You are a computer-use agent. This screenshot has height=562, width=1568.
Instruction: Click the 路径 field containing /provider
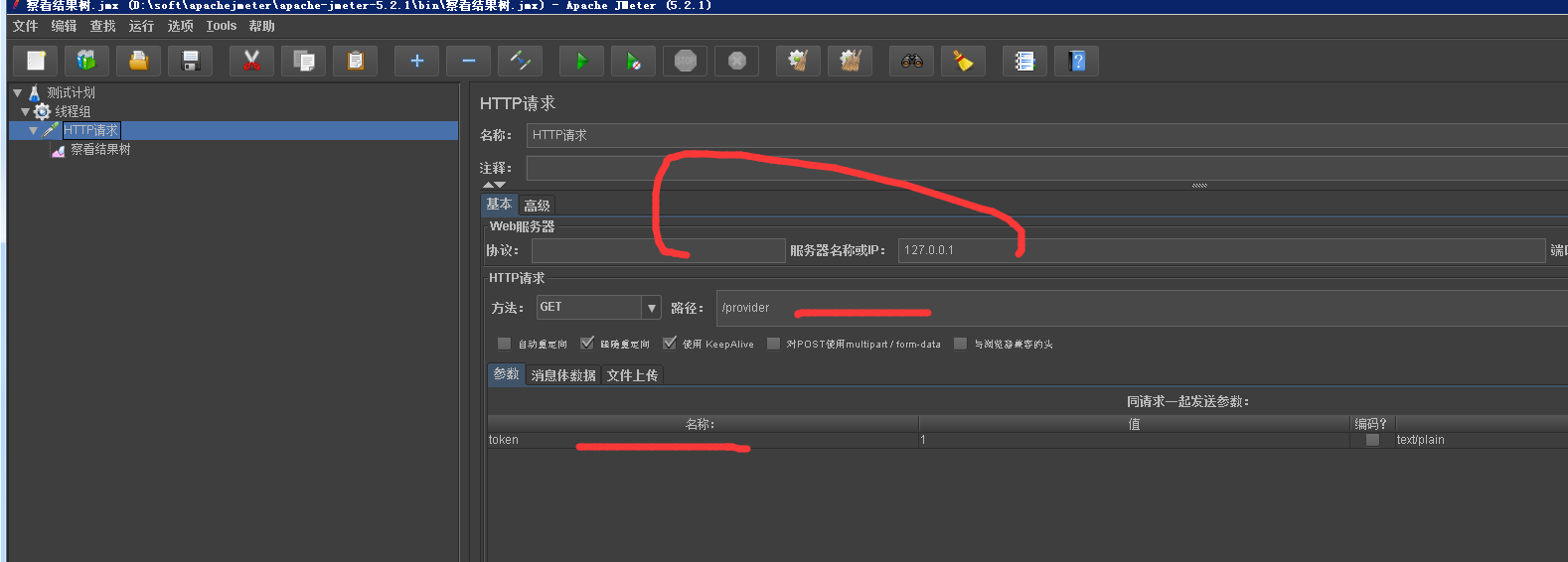(x=1142, y=308)
